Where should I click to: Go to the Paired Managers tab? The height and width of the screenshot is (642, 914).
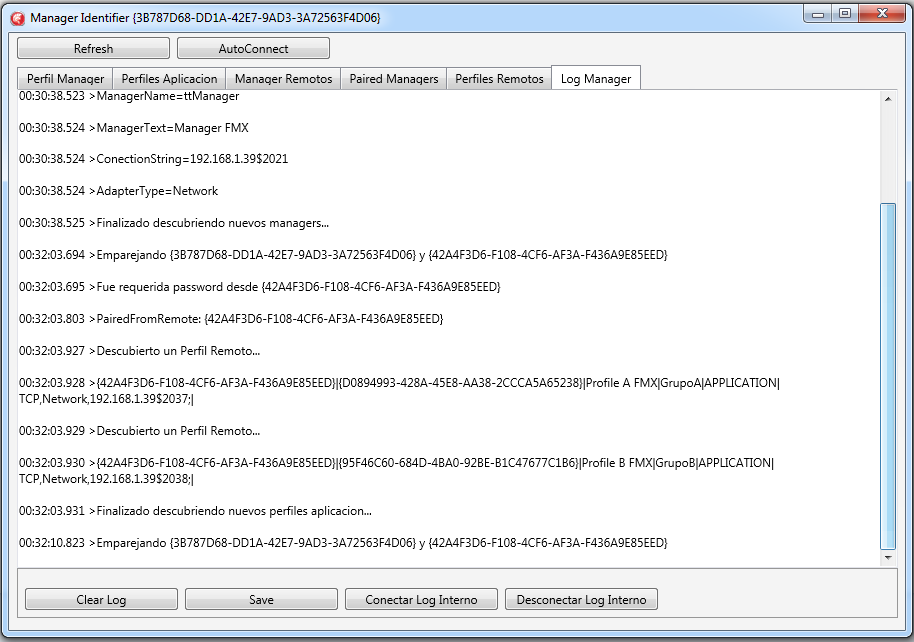[393, 79]
